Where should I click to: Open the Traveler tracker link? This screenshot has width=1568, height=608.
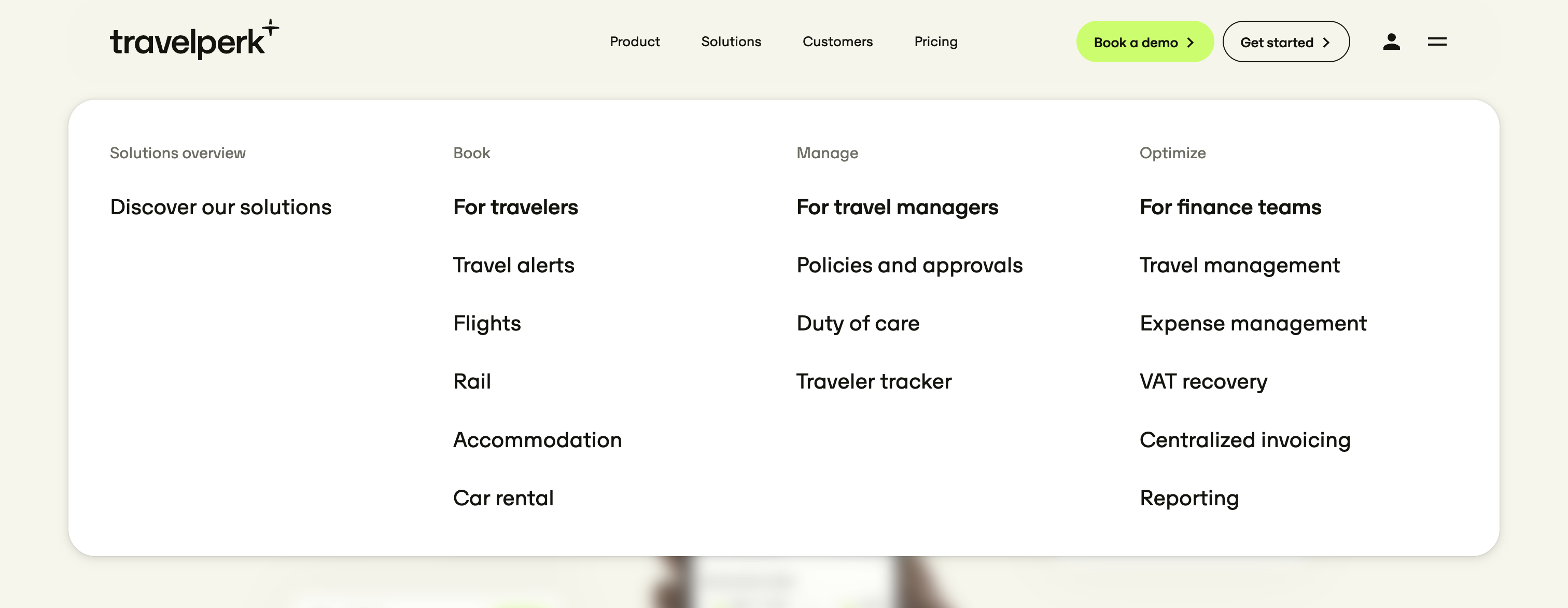[x=874, y=381]
